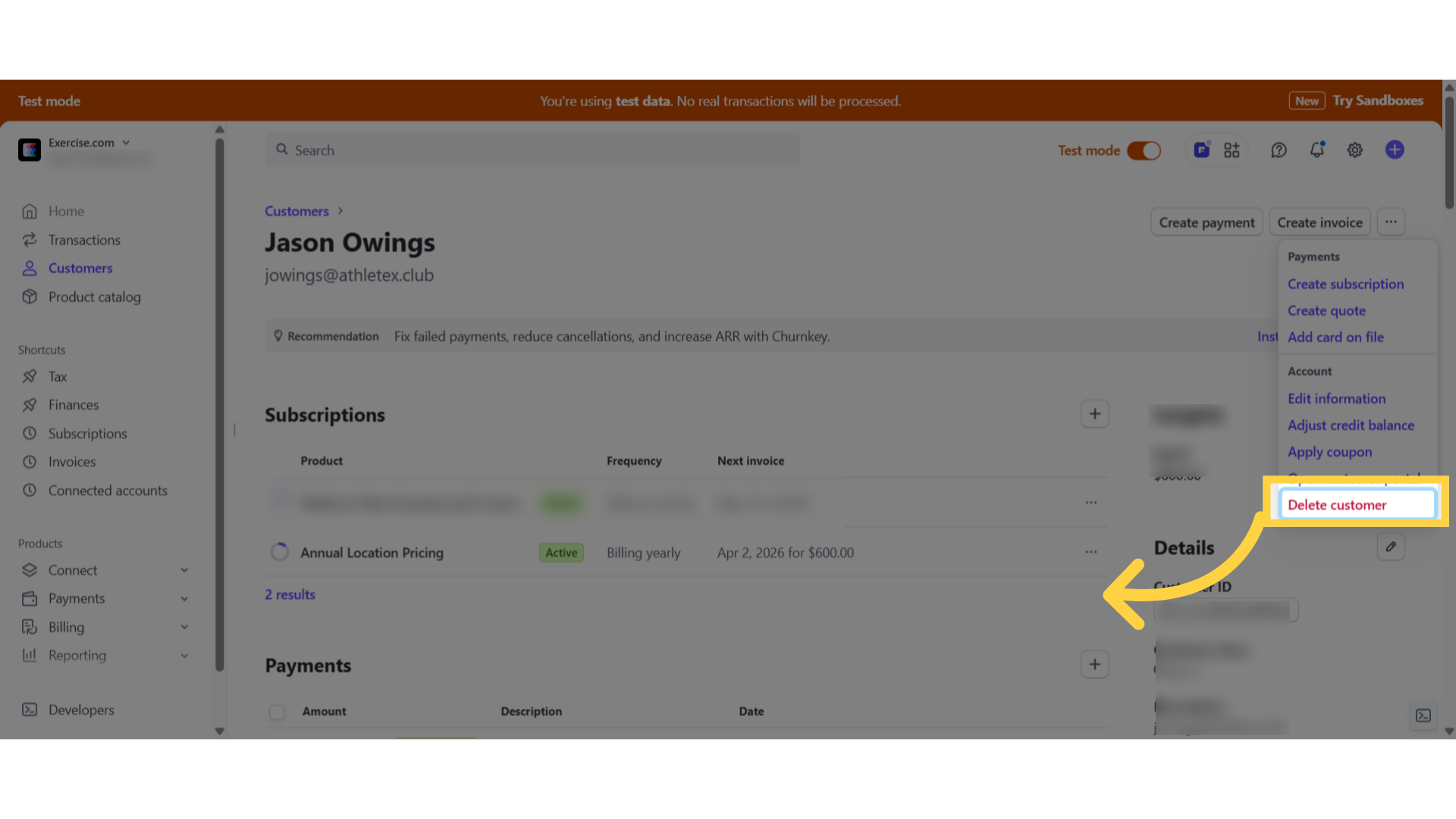1456x819 pixels.
Task: Click the pencil edit Details icon
Action: click(1391, 547)
